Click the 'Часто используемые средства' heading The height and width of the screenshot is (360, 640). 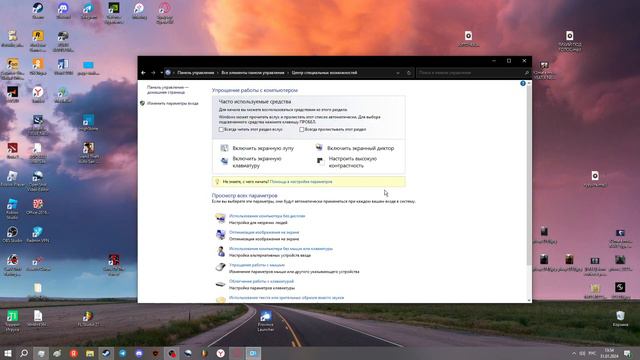[255, 101]
